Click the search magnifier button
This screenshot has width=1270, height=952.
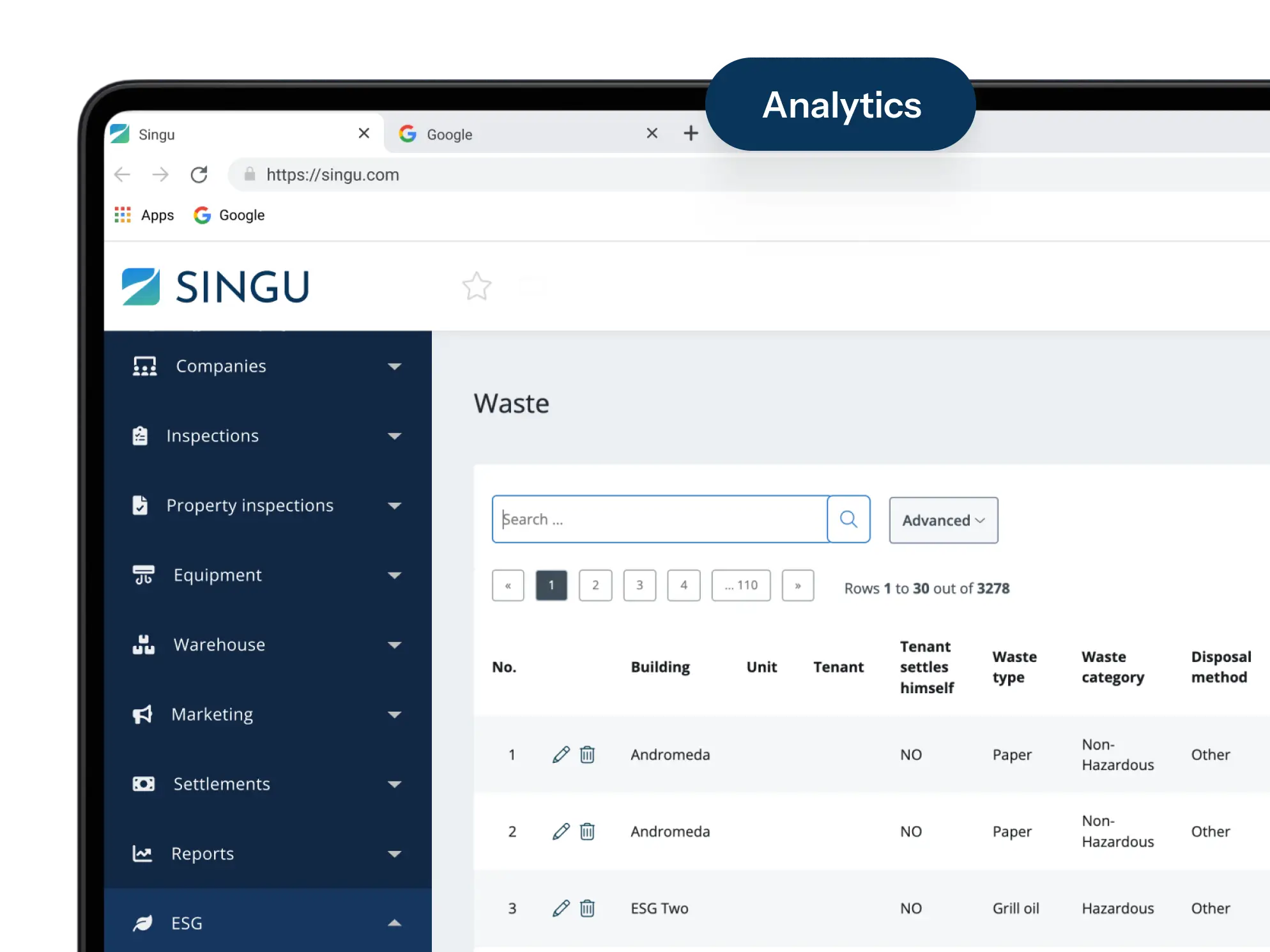pos(848,519)
